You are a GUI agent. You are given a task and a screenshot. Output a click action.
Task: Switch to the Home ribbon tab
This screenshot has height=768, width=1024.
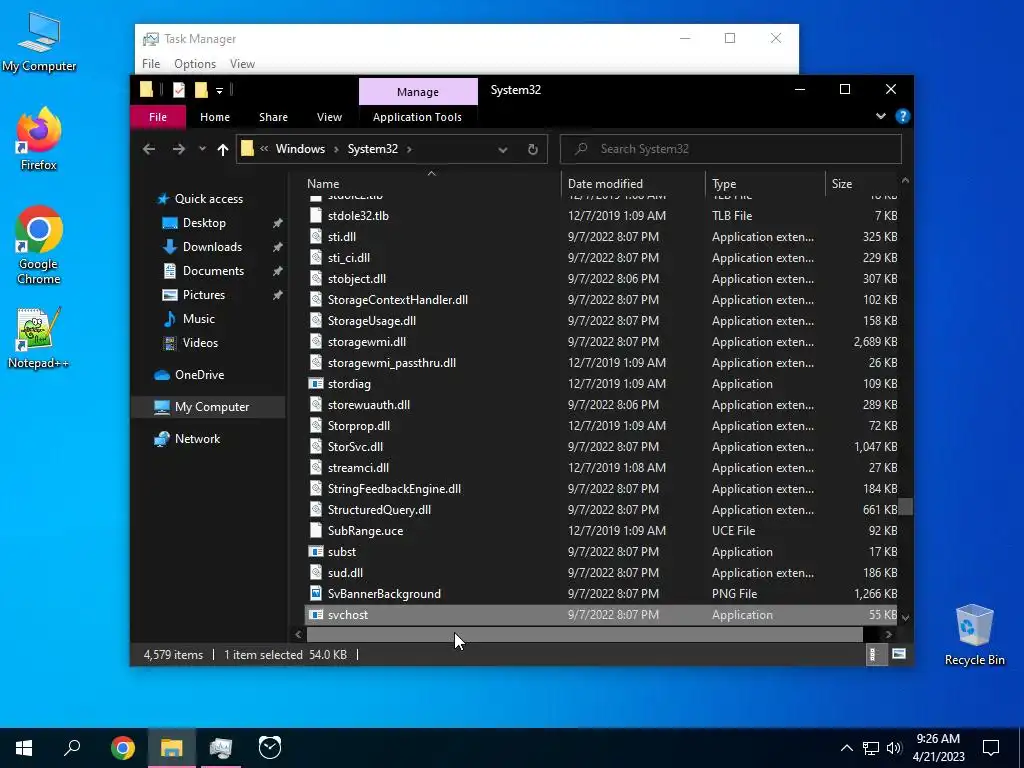[x=215, y=117]
